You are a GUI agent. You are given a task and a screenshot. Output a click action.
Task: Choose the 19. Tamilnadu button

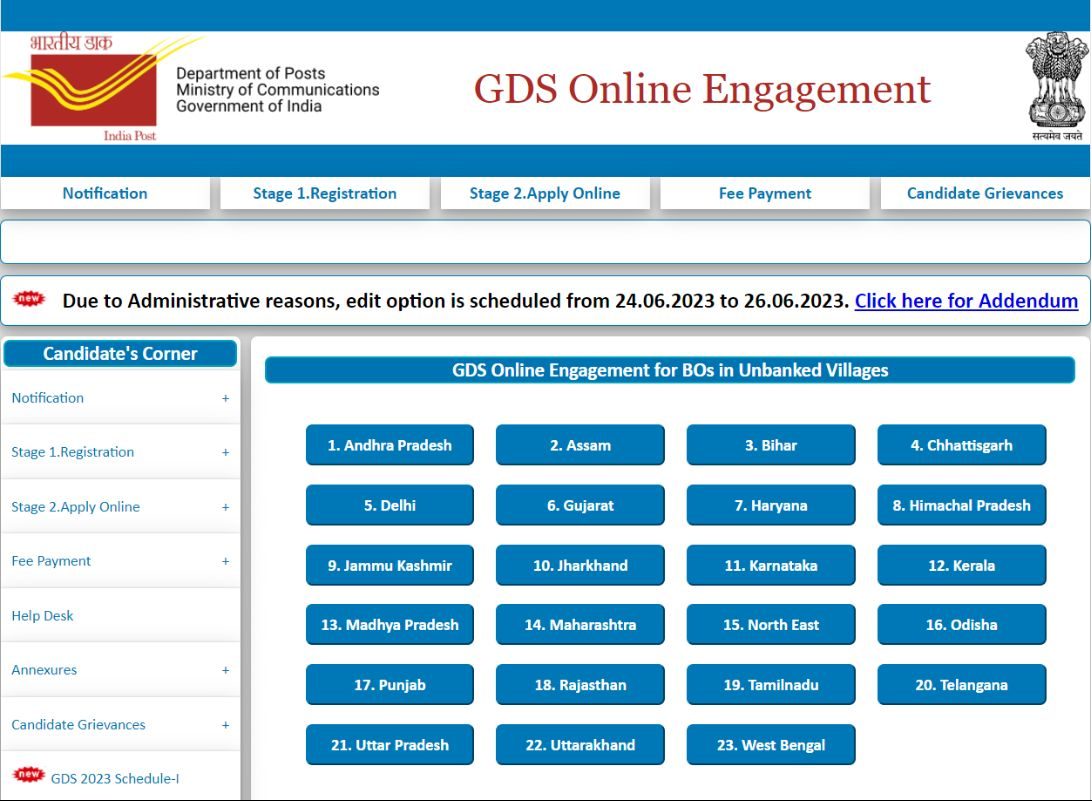point(771,685)
